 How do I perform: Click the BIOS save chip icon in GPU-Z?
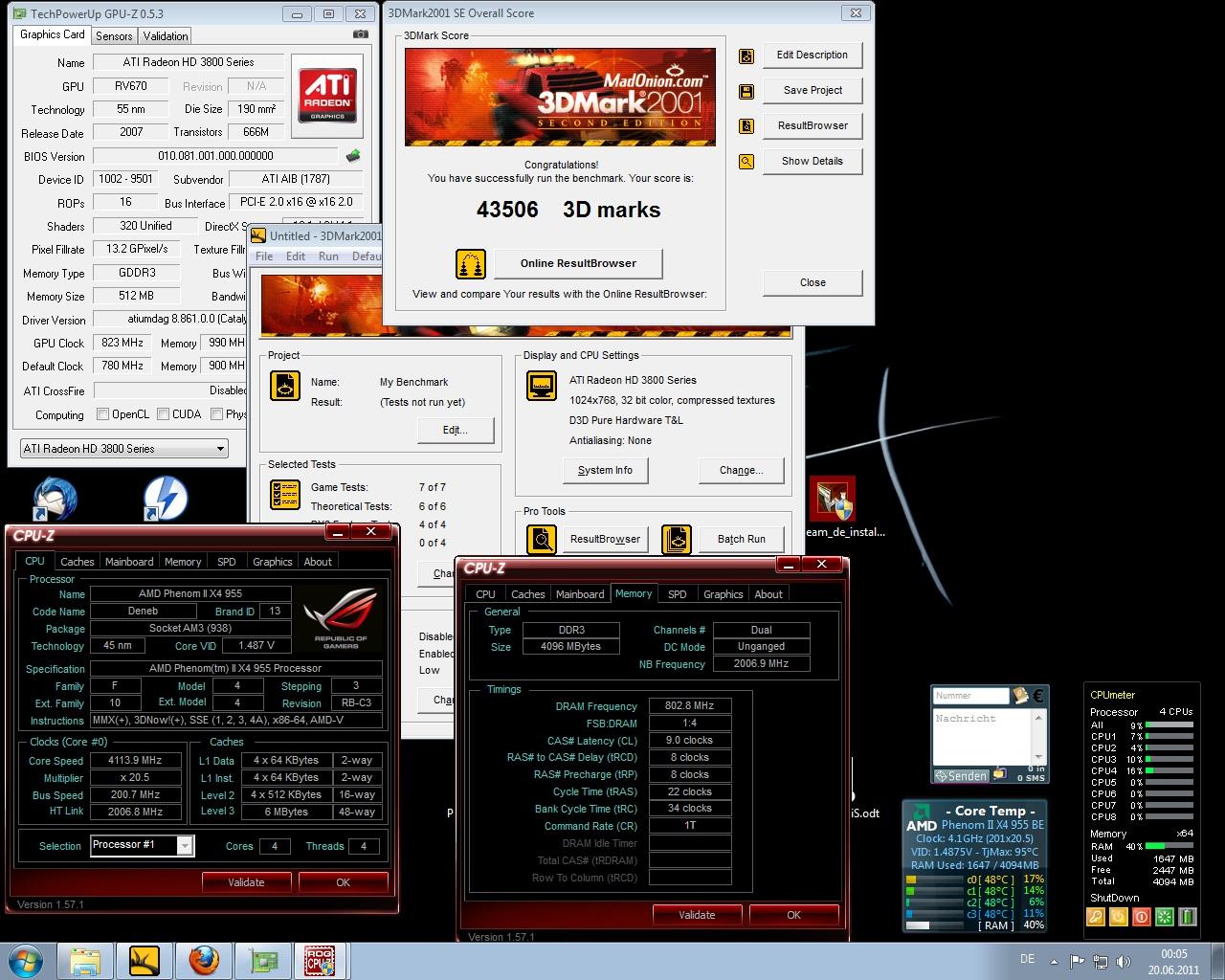[353, 156]
